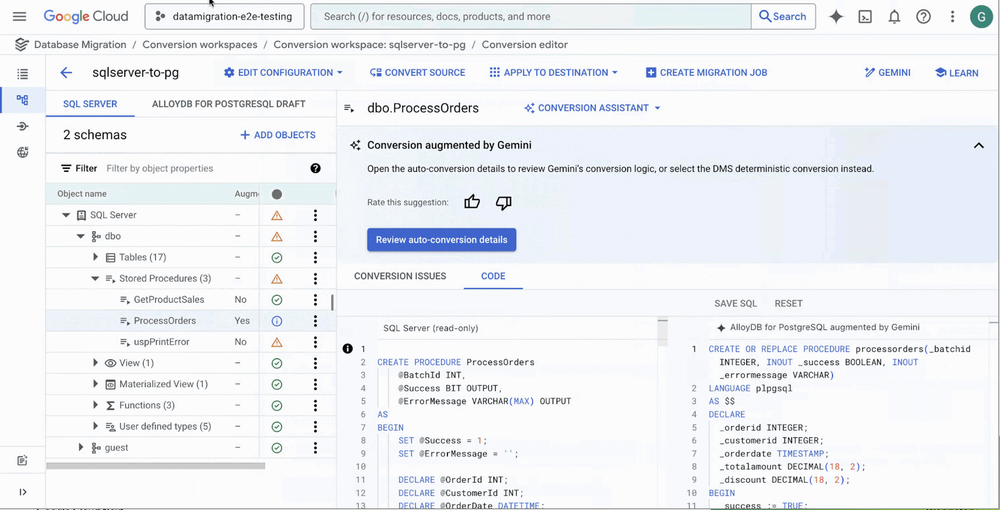The height and width of the screenshot is (510, 1000).
Task: Click Add Objects
Action: (x=277, y=135)
